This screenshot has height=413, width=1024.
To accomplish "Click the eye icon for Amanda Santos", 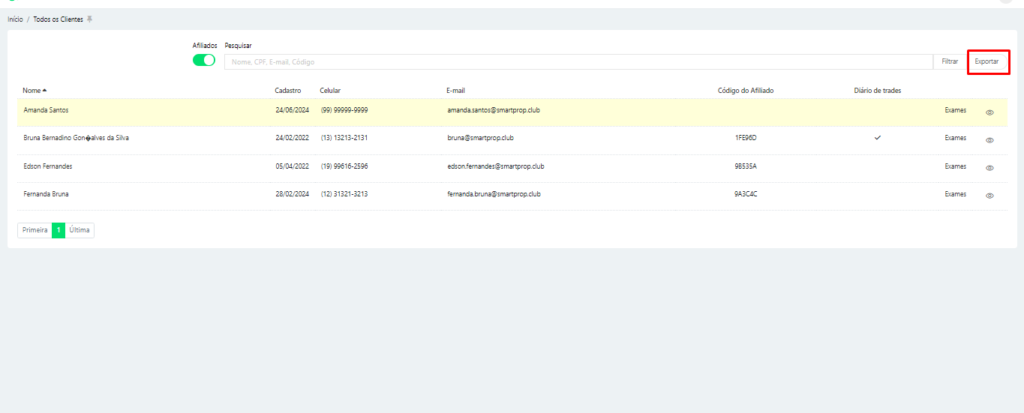I will [x=989, y=112].
